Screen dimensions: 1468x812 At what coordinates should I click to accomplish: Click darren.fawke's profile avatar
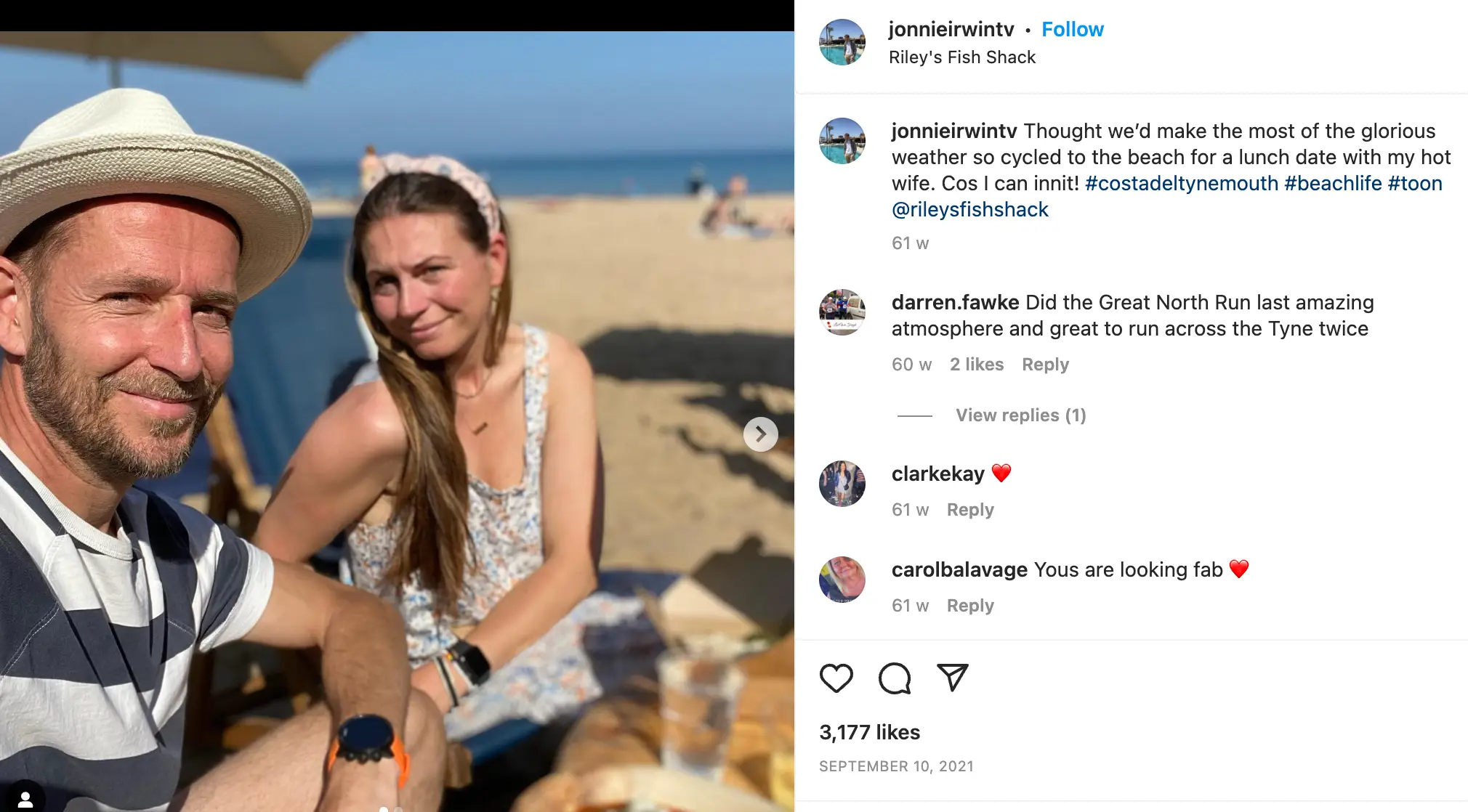pos(842,312)
